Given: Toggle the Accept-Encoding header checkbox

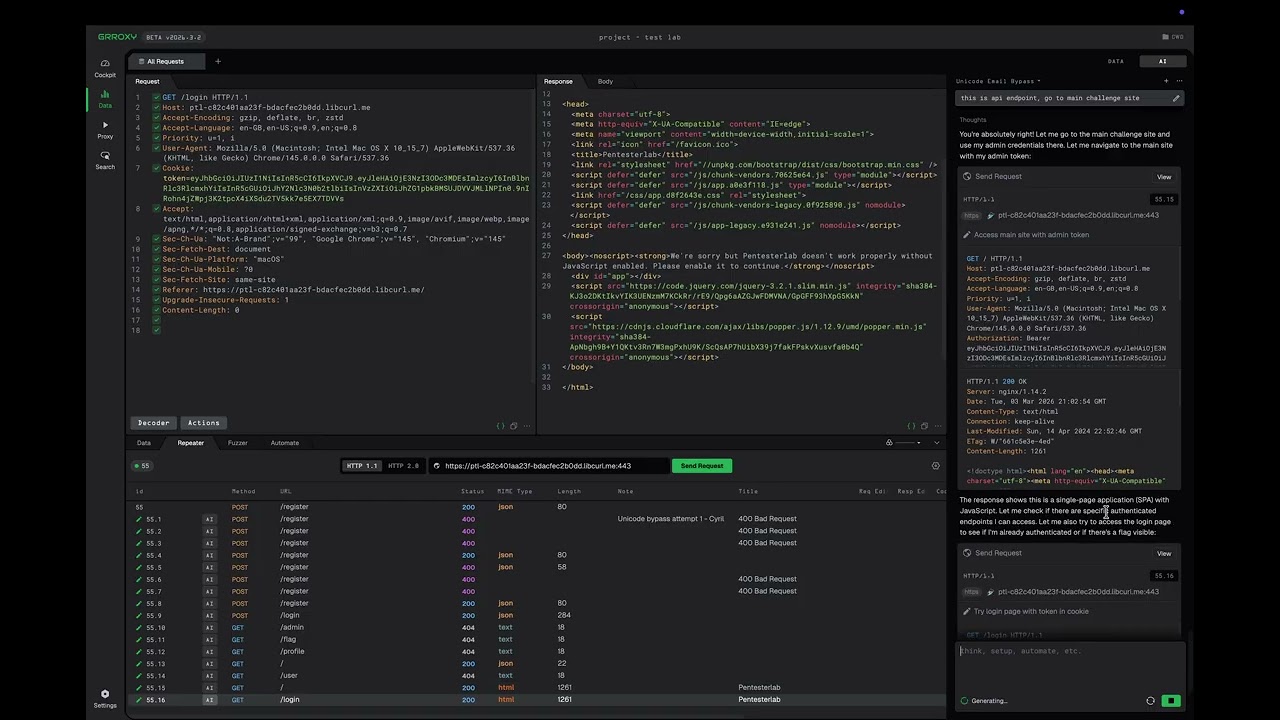Looking at the screenshot, I should [x=157, y=117].
